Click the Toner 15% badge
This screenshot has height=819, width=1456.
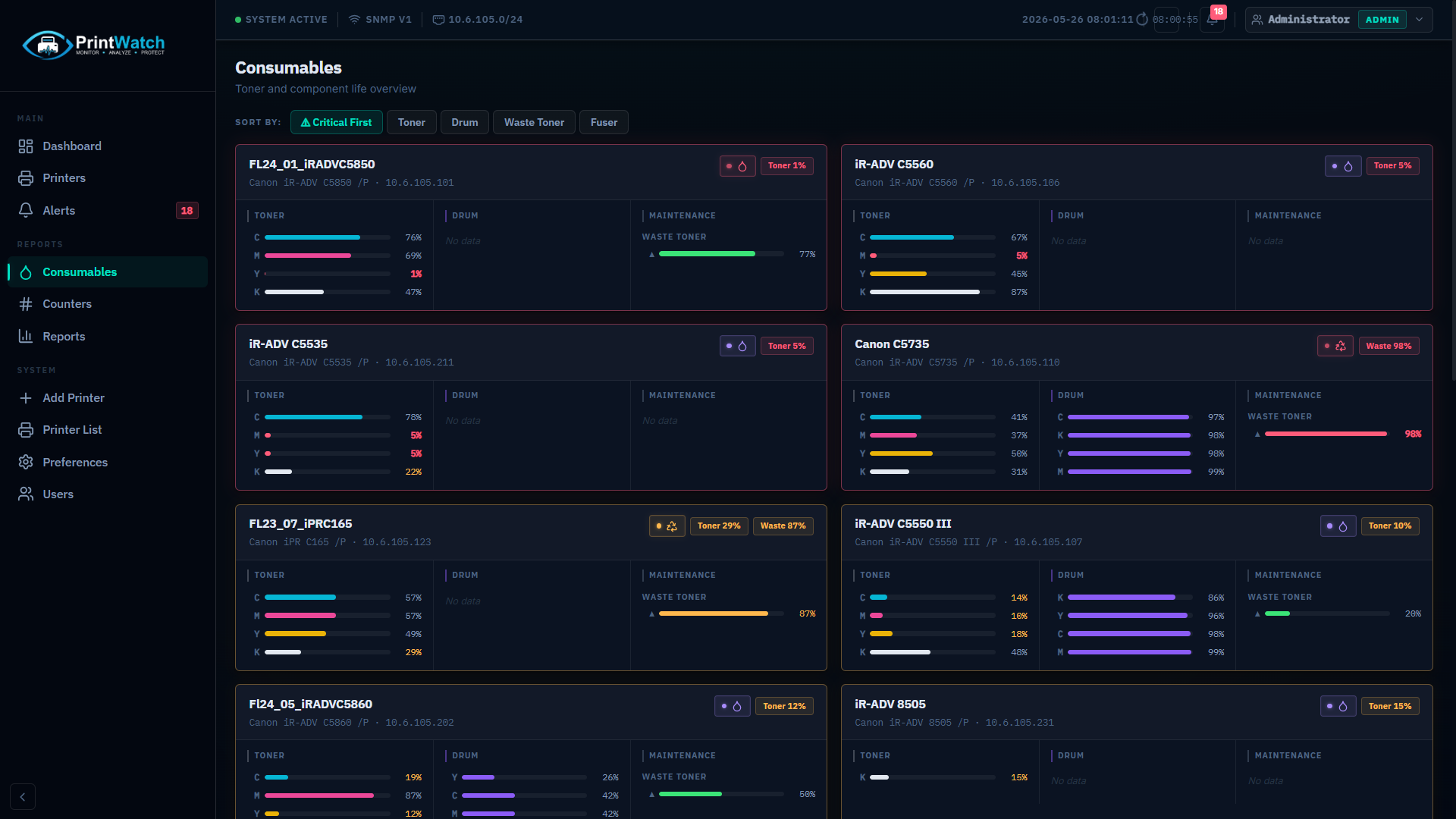click(x=1390, y=706)
